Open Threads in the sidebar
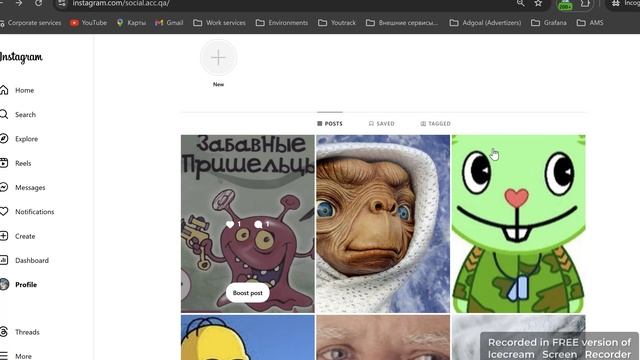Viewport: 640px width, 360px height. point(20,332)
